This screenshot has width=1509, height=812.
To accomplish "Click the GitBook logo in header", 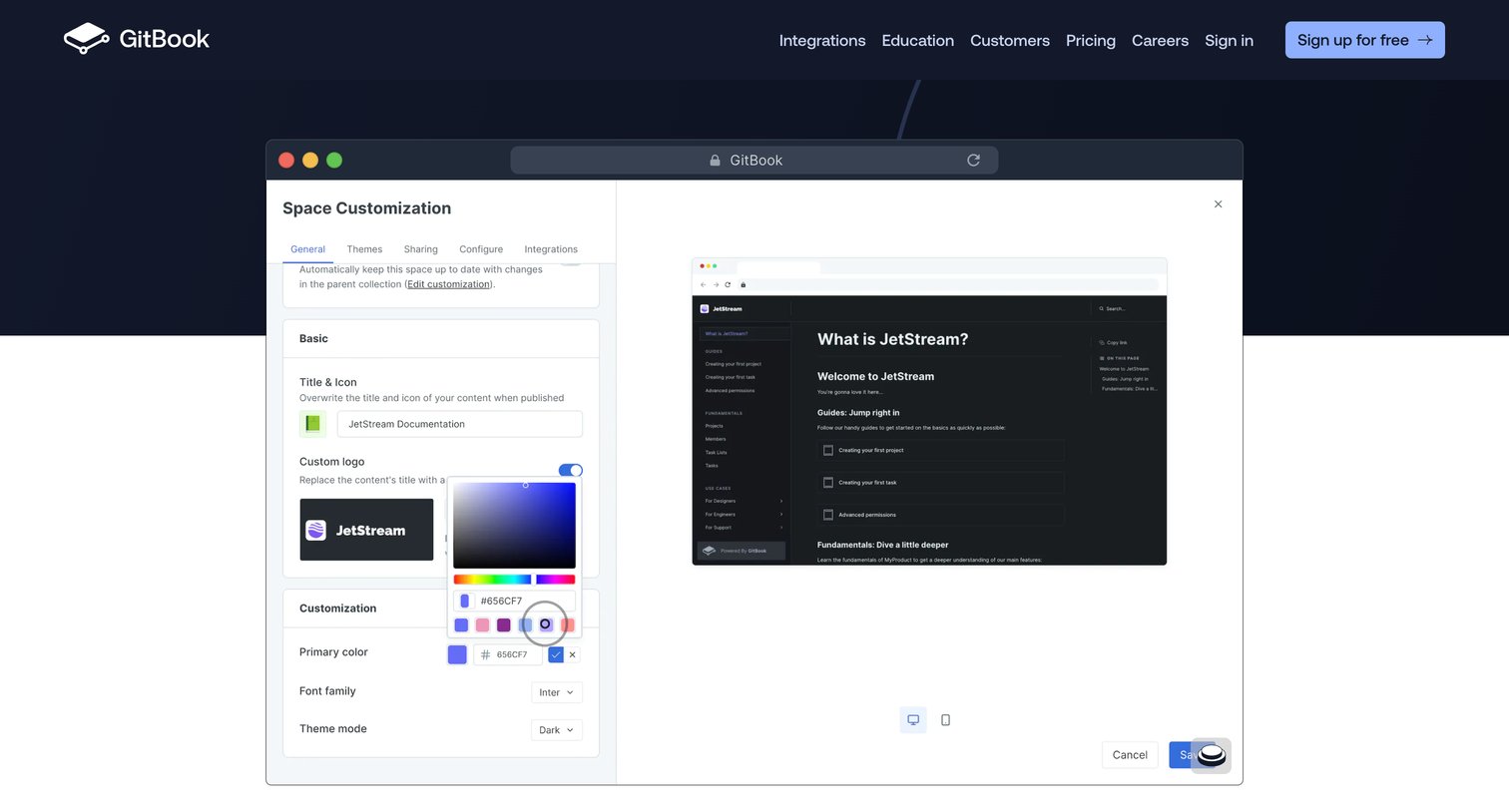I will [x=137, y=39].
